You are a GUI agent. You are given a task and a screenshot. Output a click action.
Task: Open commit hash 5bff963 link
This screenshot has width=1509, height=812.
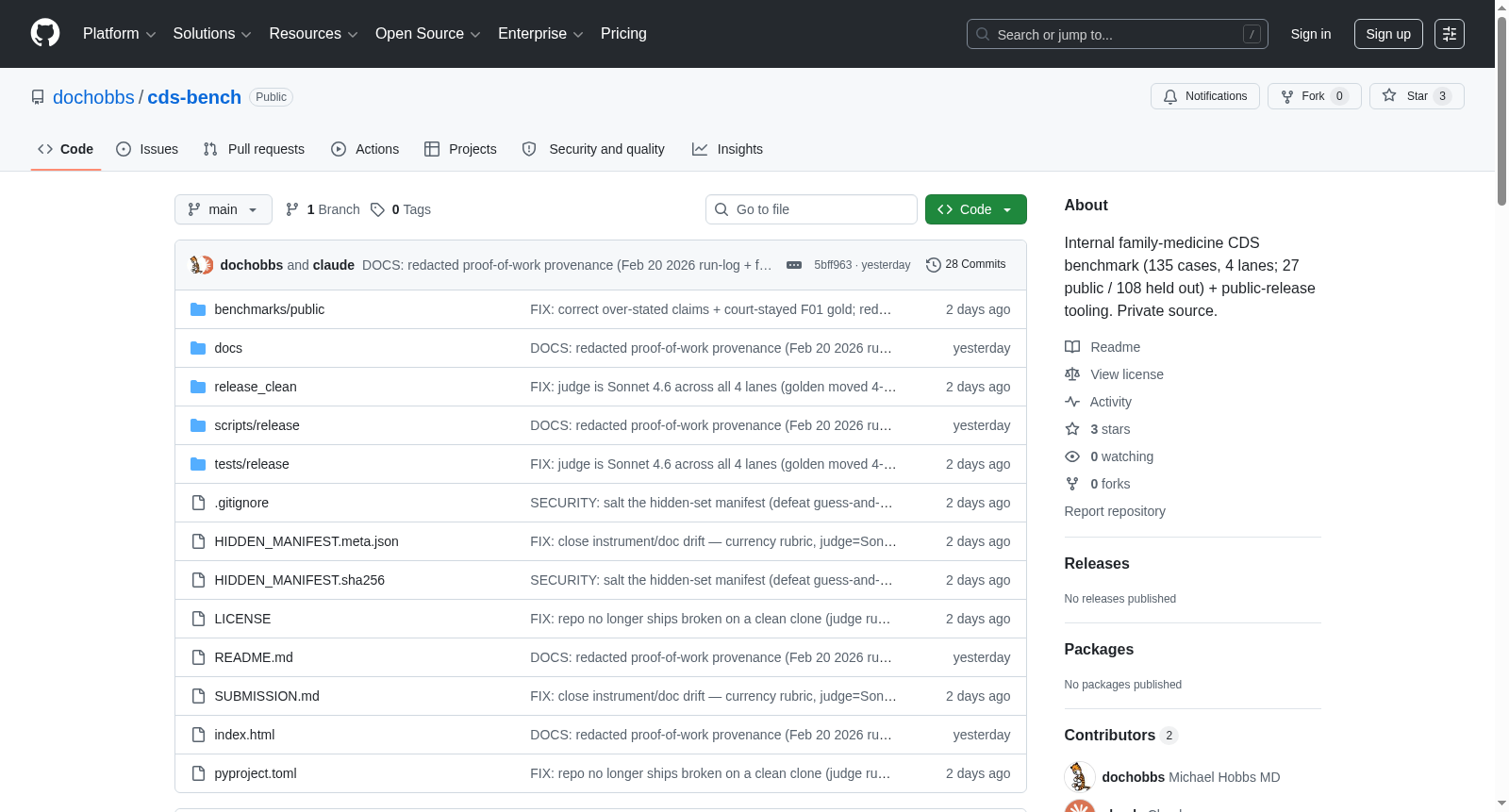click(x=833, y=265)
